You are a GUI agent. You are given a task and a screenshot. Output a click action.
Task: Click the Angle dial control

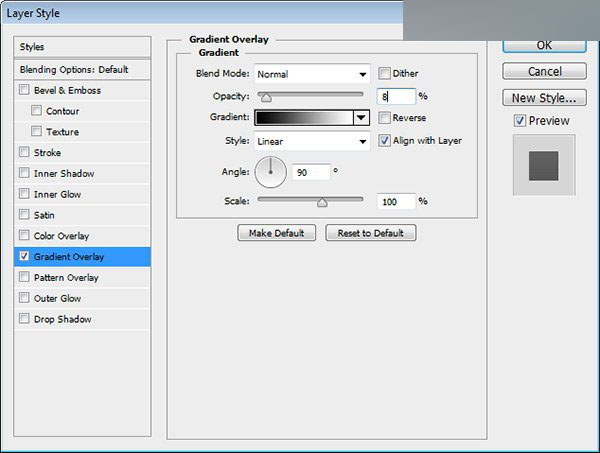pos(271,172)
